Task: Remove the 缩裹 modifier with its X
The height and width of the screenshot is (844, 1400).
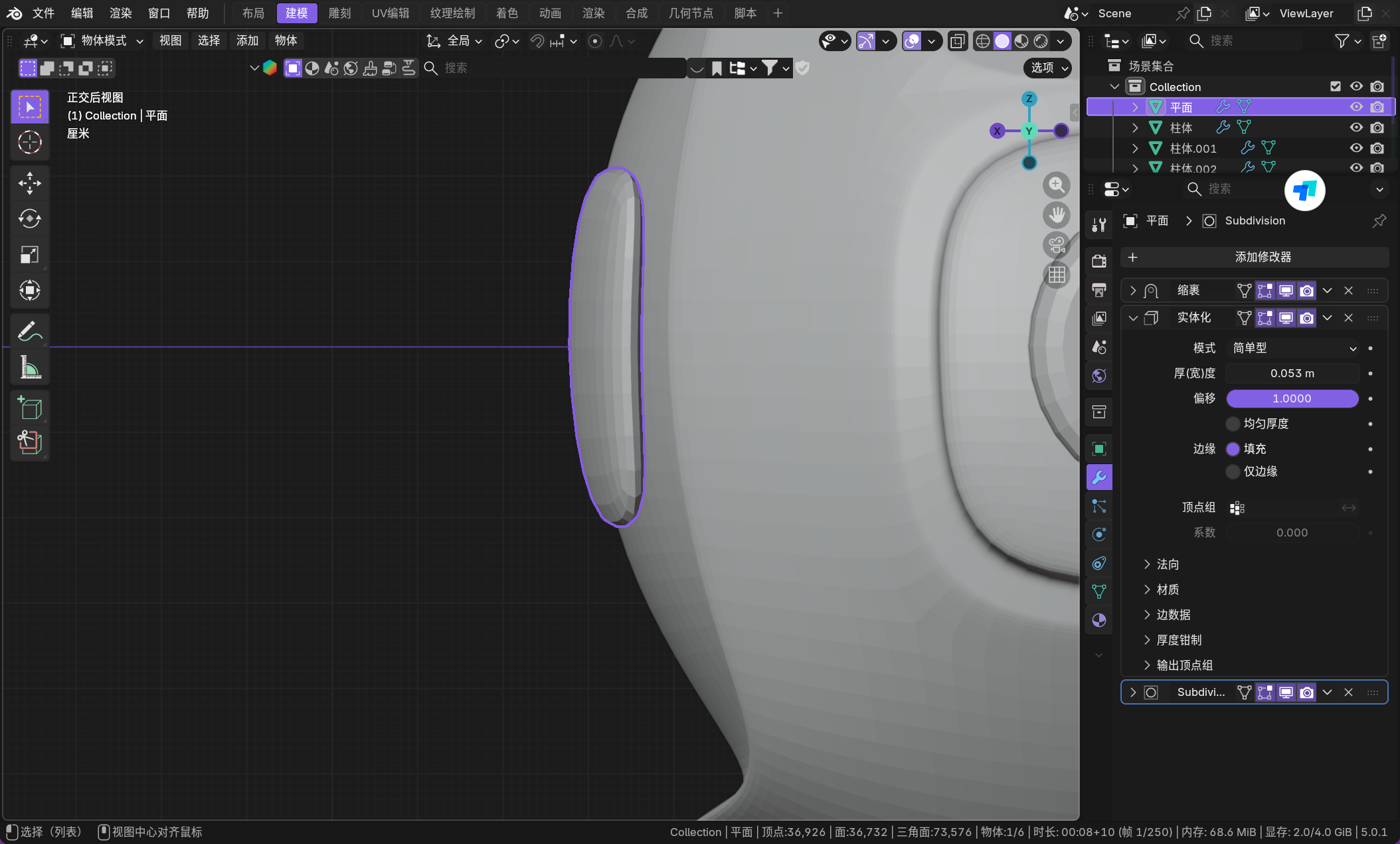Action: [x=1348, y=291]
